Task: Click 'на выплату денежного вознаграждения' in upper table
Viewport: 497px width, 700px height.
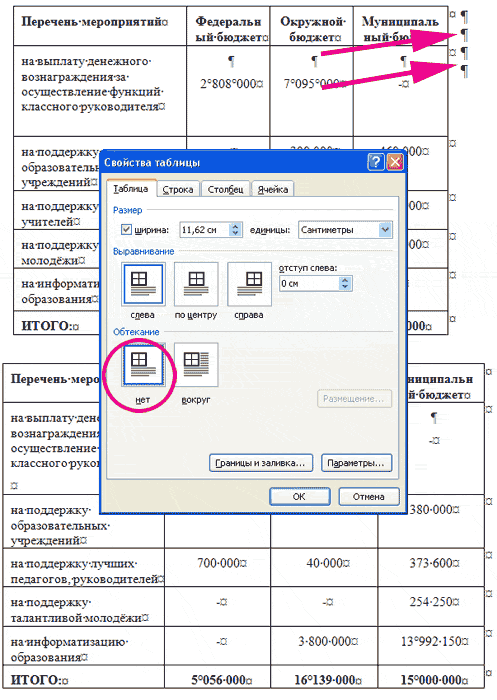Action: (x=93, y=84)
